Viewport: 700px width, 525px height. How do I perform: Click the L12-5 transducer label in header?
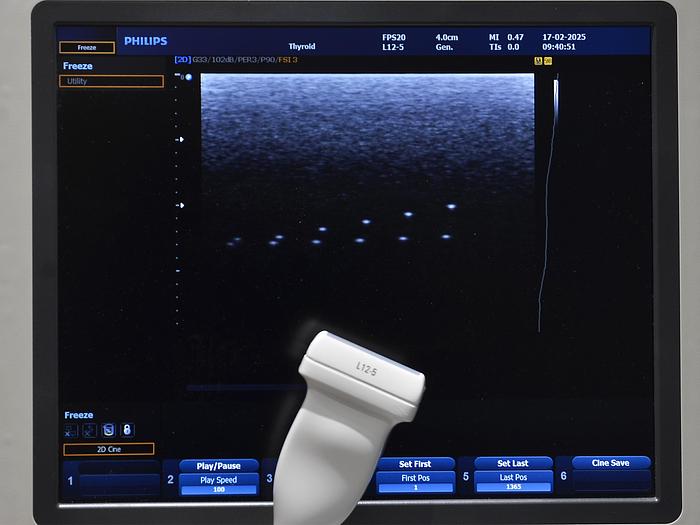point(393,47)
